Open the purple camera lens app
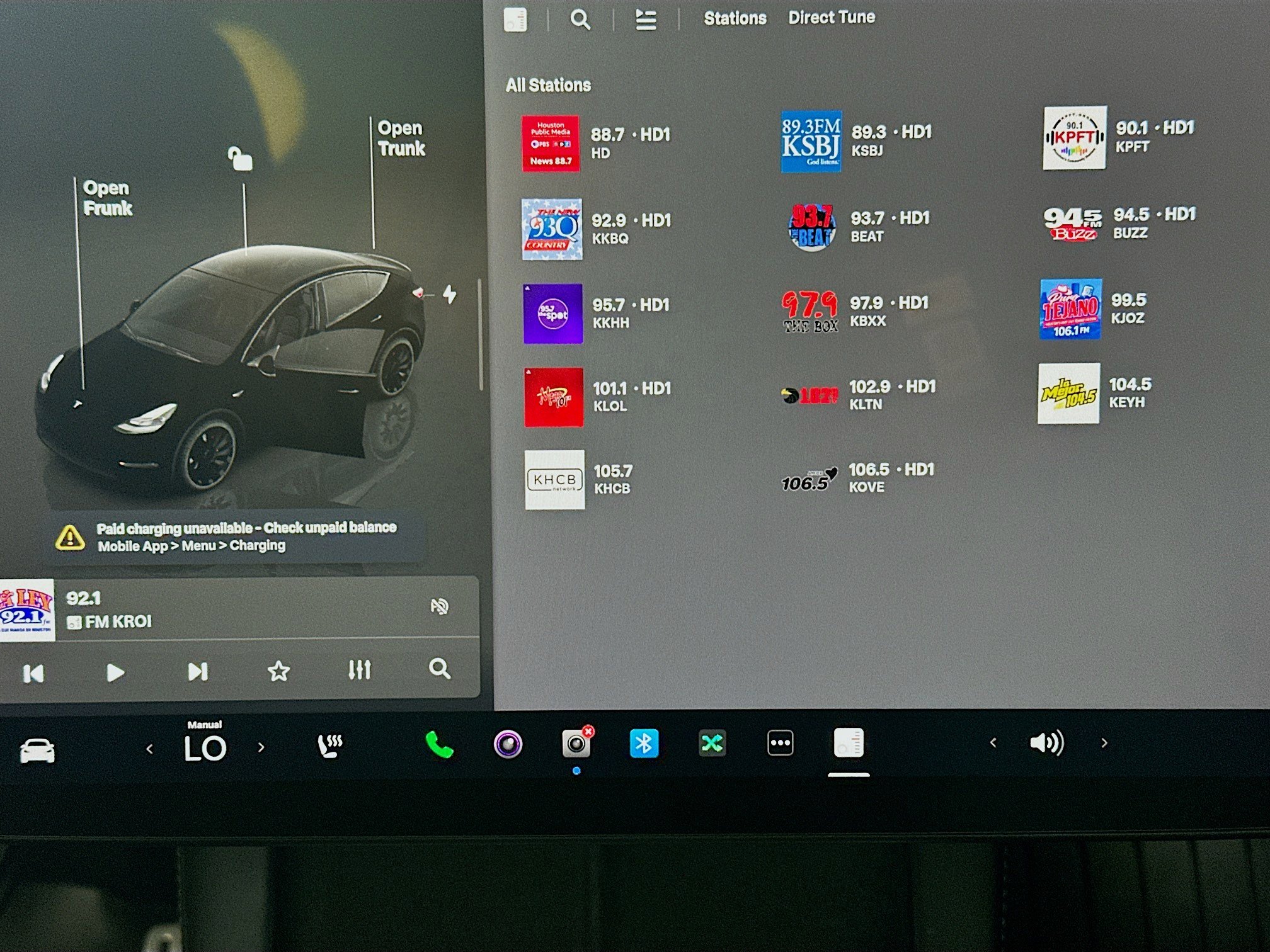 (x=508, y=744)
